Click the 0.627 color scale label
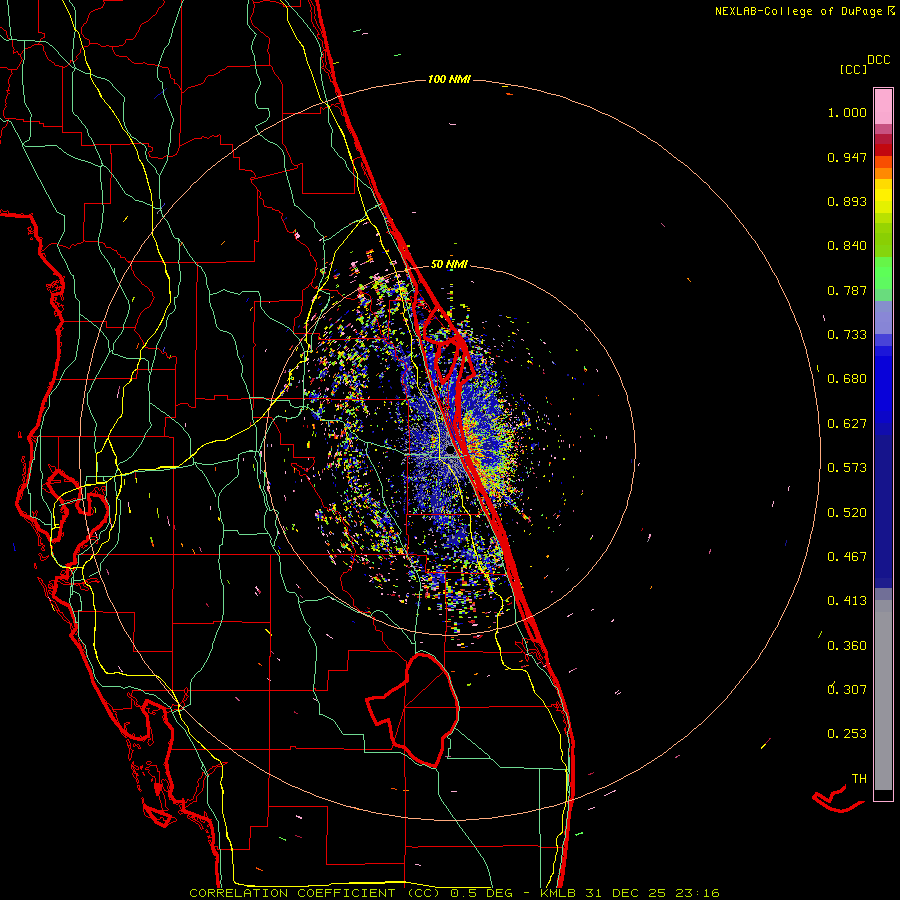The width and height of the screenshot is (900, 900). point(847,424)
